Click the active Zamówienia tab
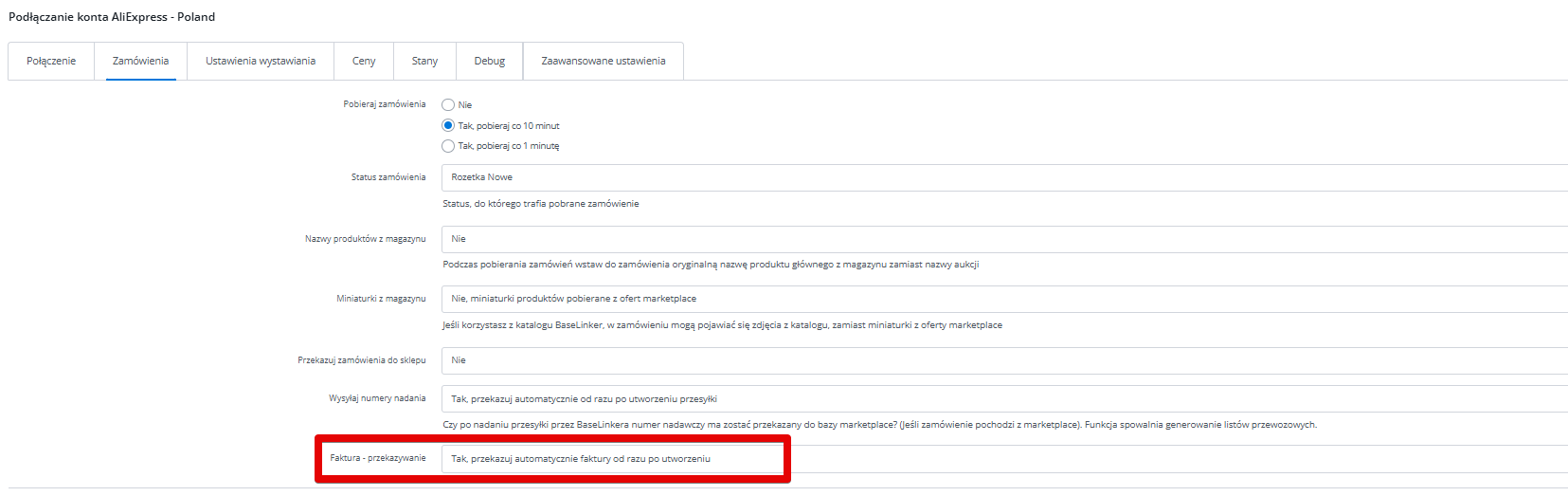The image size is (1568, 496). point(140,61)
